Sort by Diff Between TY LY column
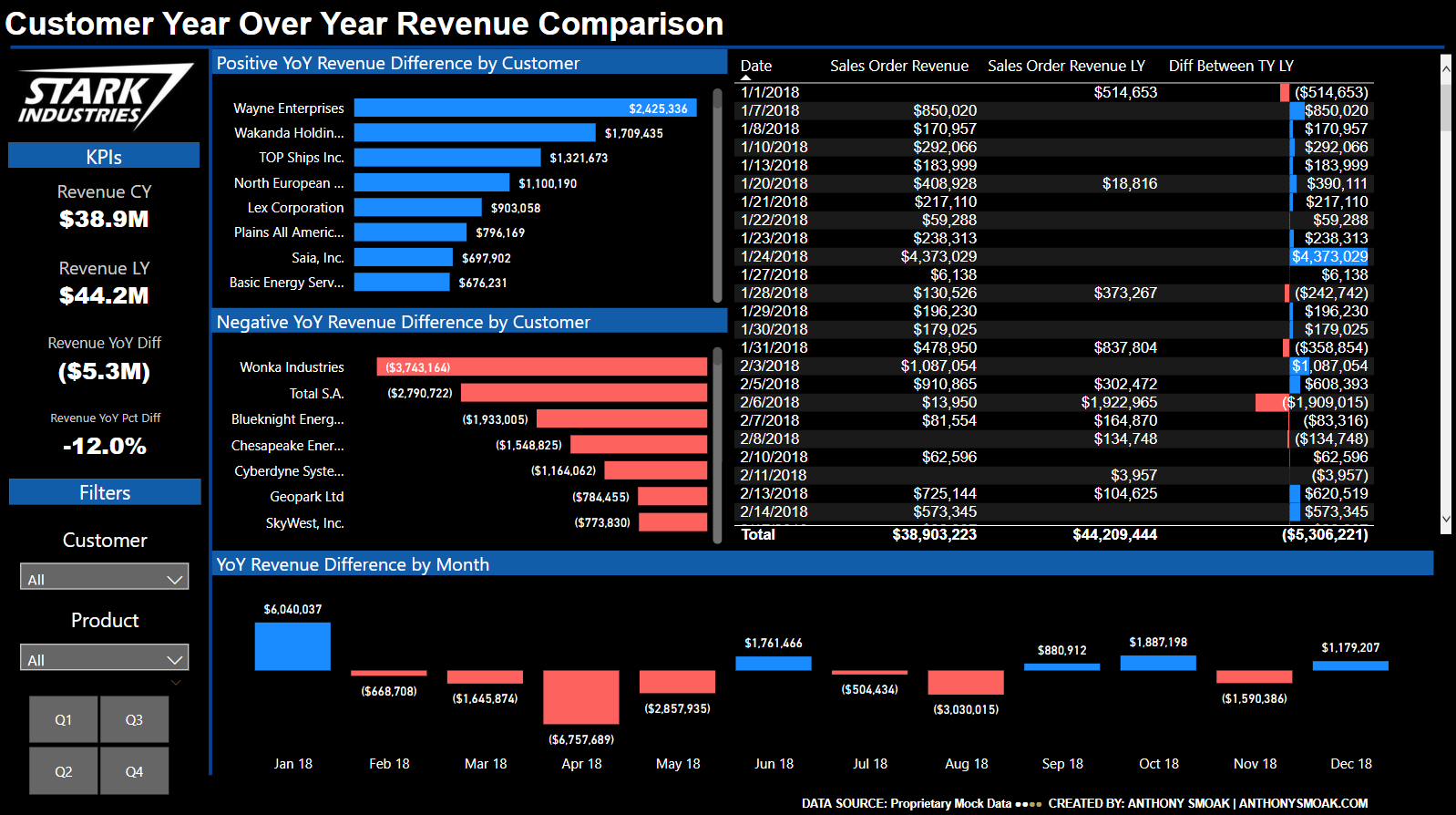1456x815 pixels. coord(1230,66)
